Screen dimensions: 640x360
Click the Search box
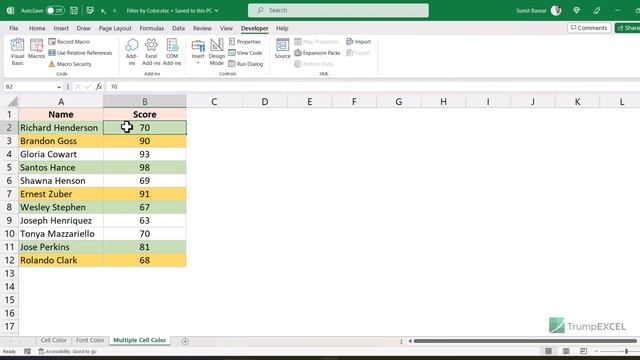pyautogui.click(x=338, y=10)
